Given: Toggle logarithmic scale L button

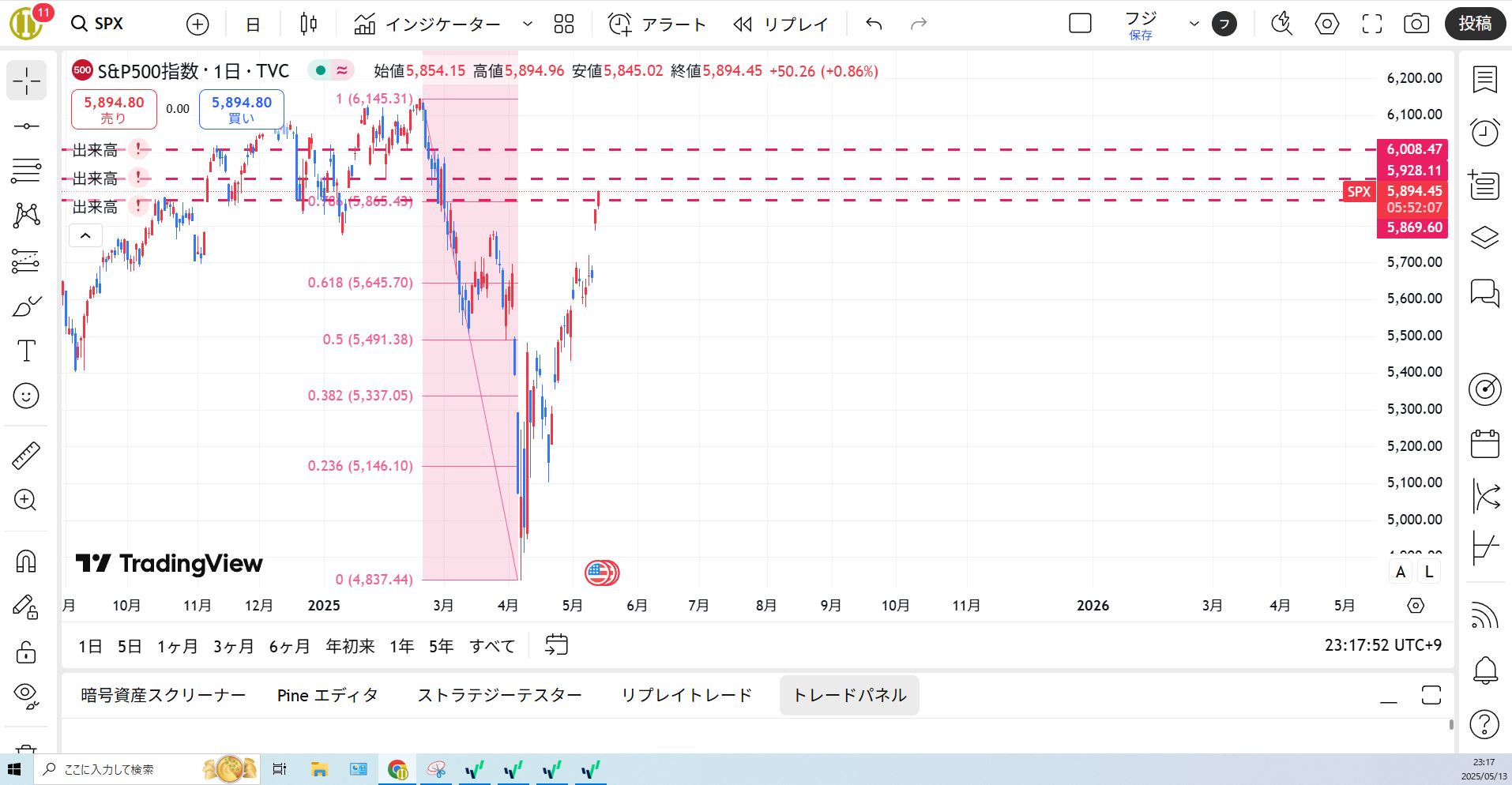Looking at the screenshot, I should pos(1428,572).
